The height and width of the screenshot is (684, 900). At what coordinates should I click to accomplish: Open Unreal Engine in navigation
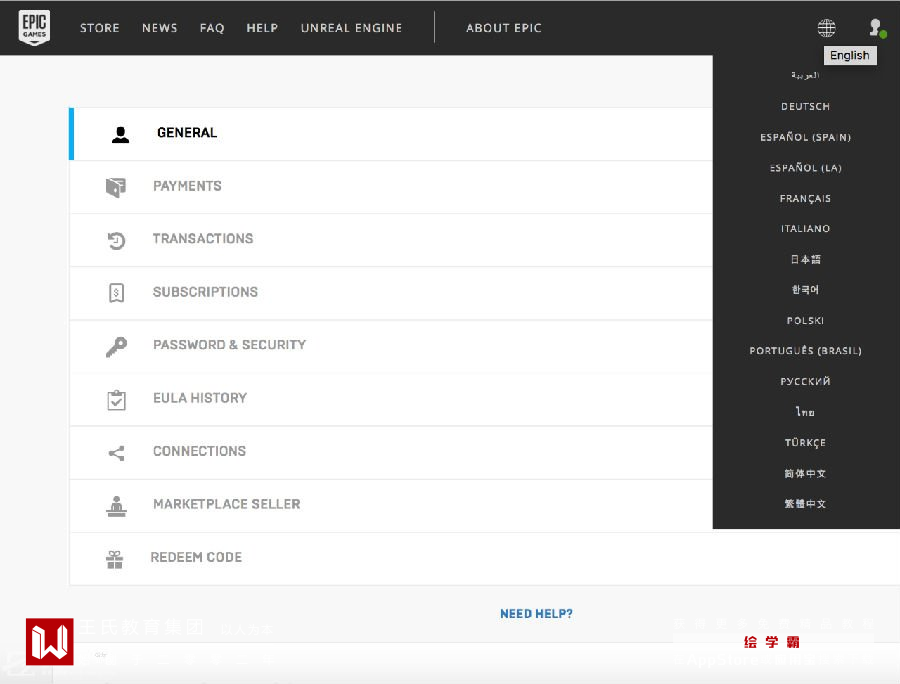[x=351, y=28]
